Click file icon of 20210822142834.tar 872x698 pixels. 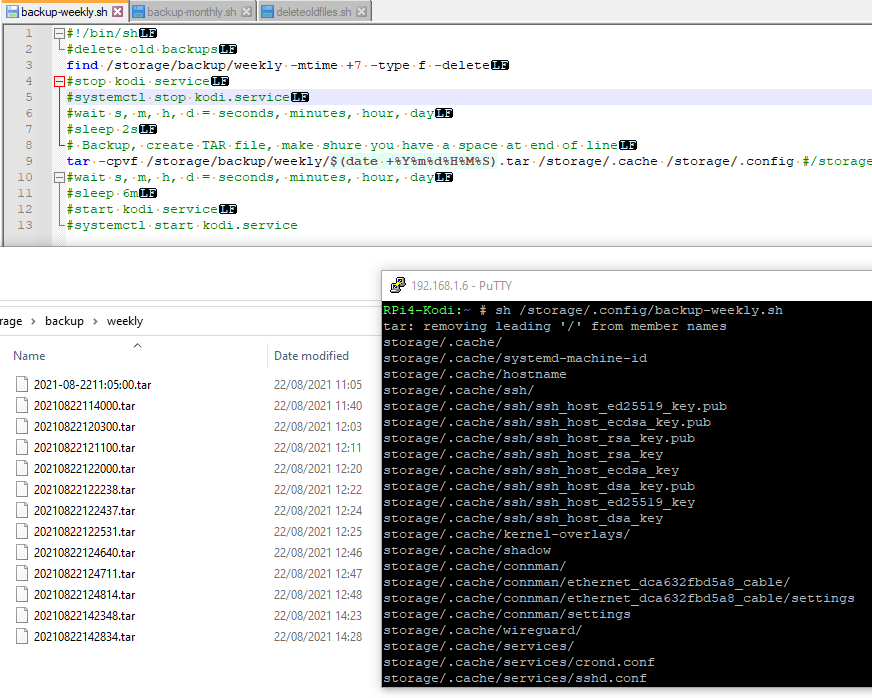[22, 636]
